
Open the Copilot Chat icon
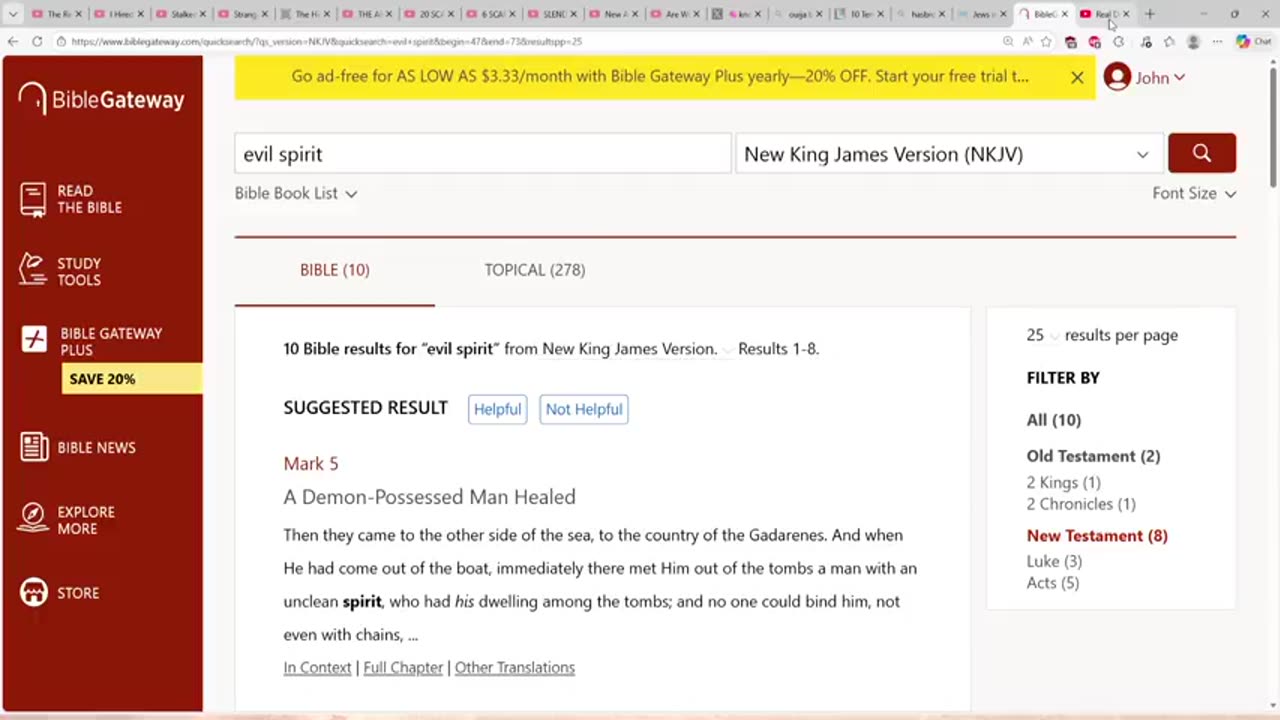(1252, 41)
